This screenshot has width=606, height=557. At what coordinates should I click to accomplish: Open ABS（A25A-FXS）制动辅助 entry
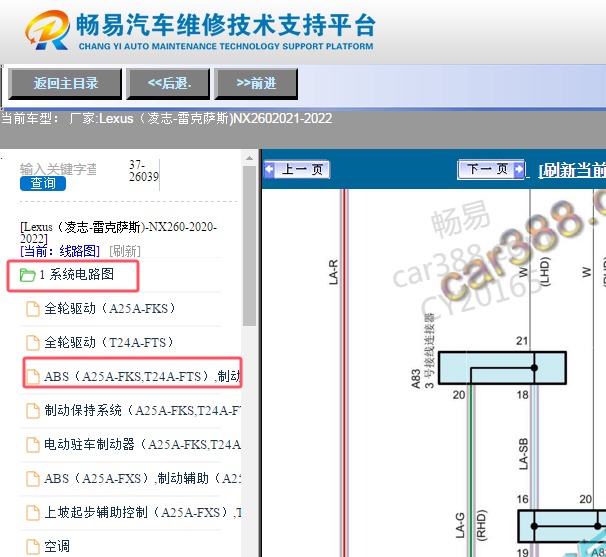coord(142,479)
